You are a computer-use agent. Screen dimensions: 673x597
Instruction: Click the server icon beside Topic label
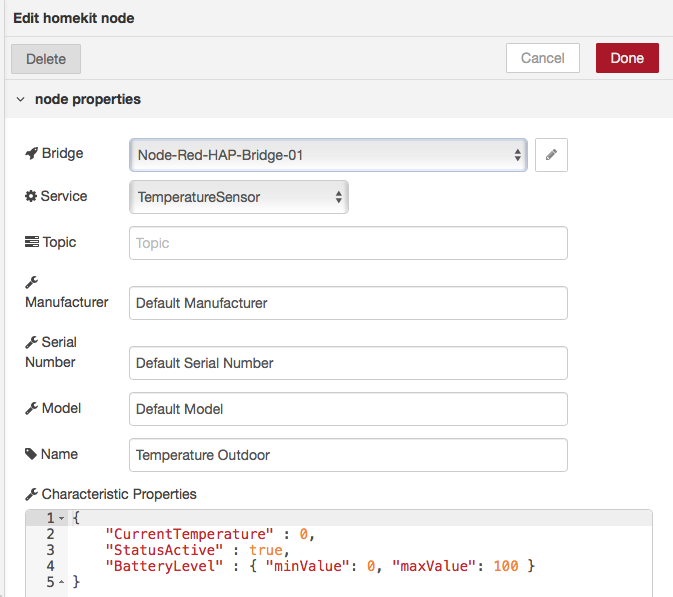pyautogui.click(x=32, y=242)
